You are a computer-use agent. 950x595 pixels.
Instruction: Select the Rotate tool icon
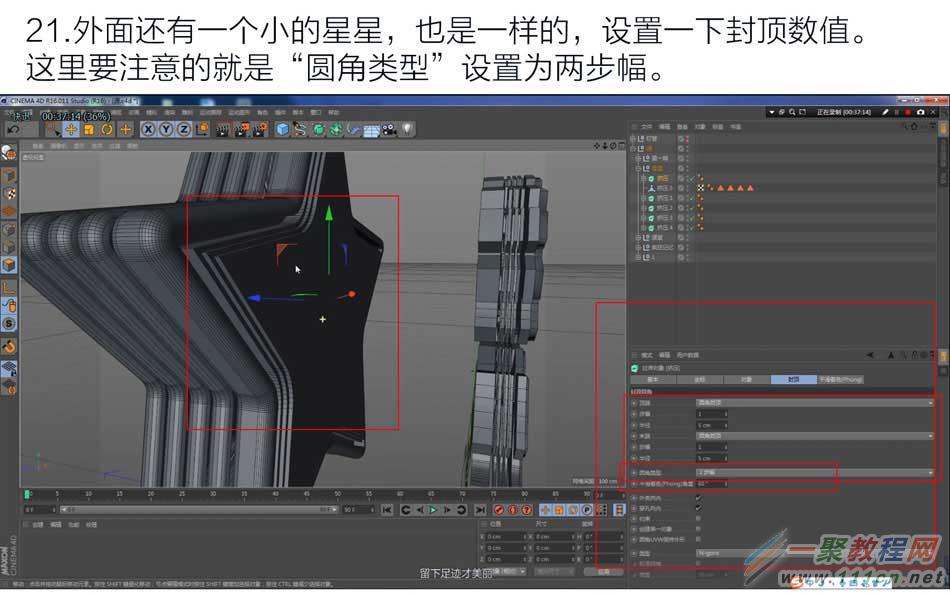click(107, 130)
